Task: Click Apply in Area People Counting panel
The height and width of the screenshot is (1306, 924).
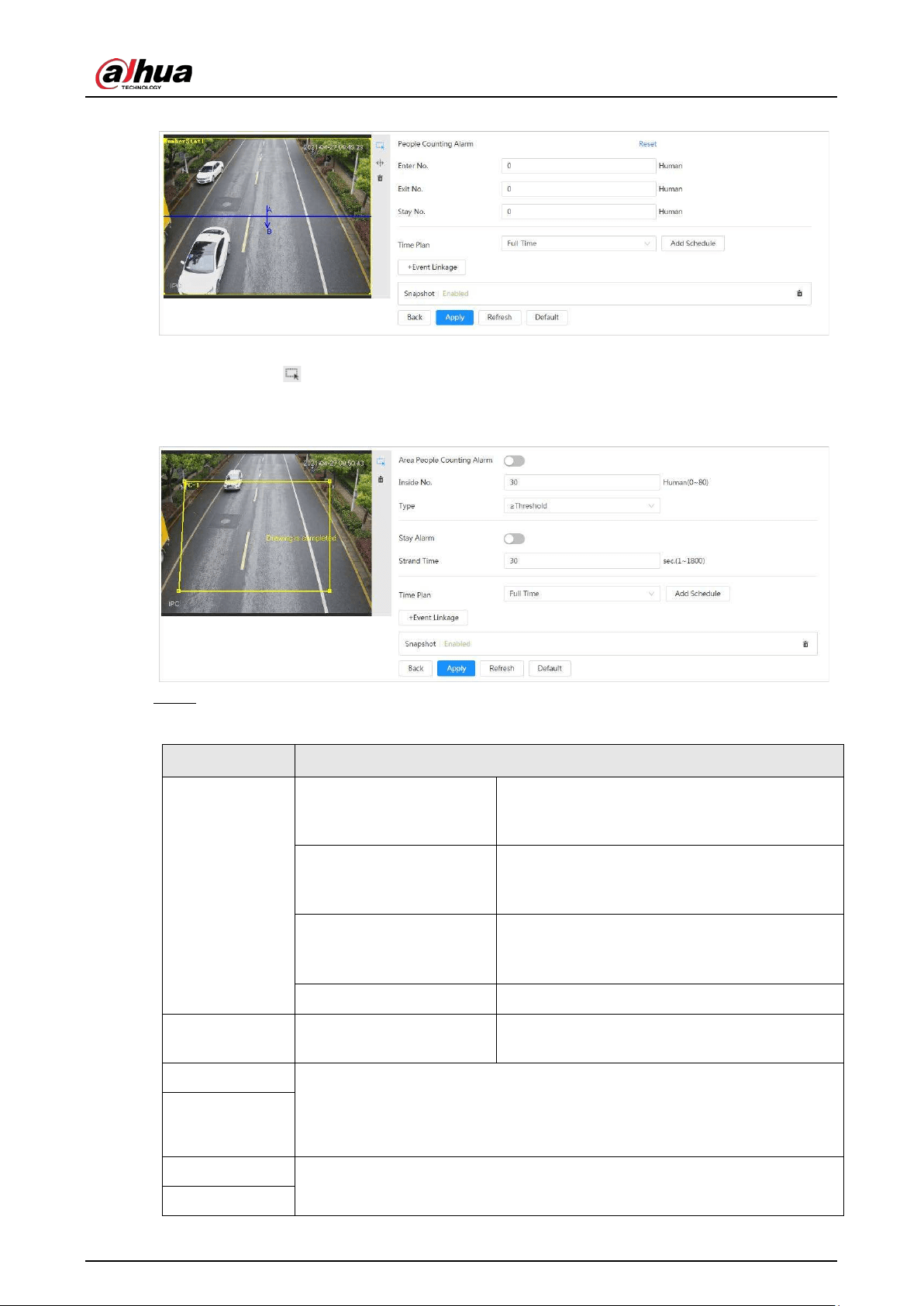Action: (456, 668)
